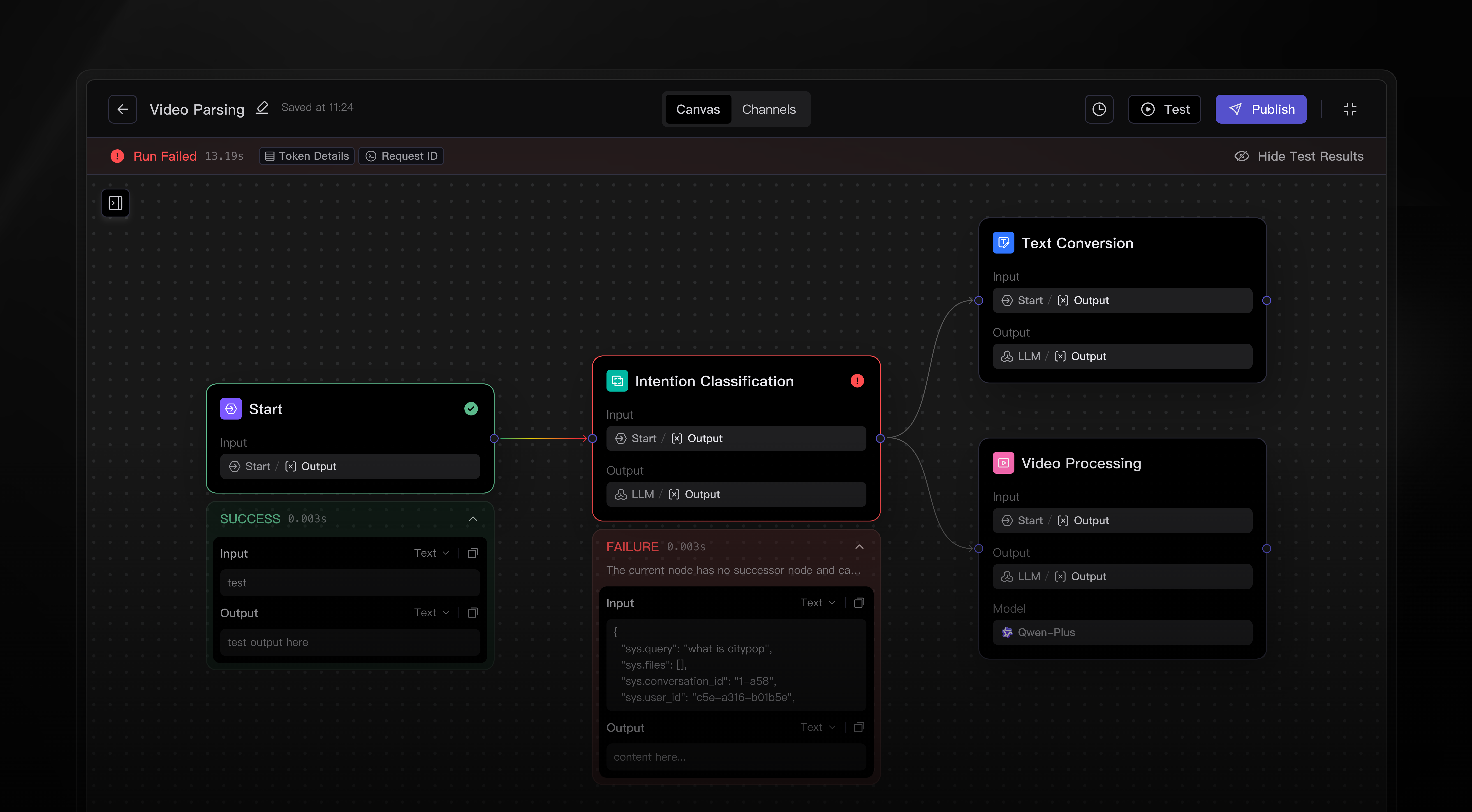Click the Intention Classification left input port
The width and height of the screenshot is (1472, 812).
(x=593, y=438)
